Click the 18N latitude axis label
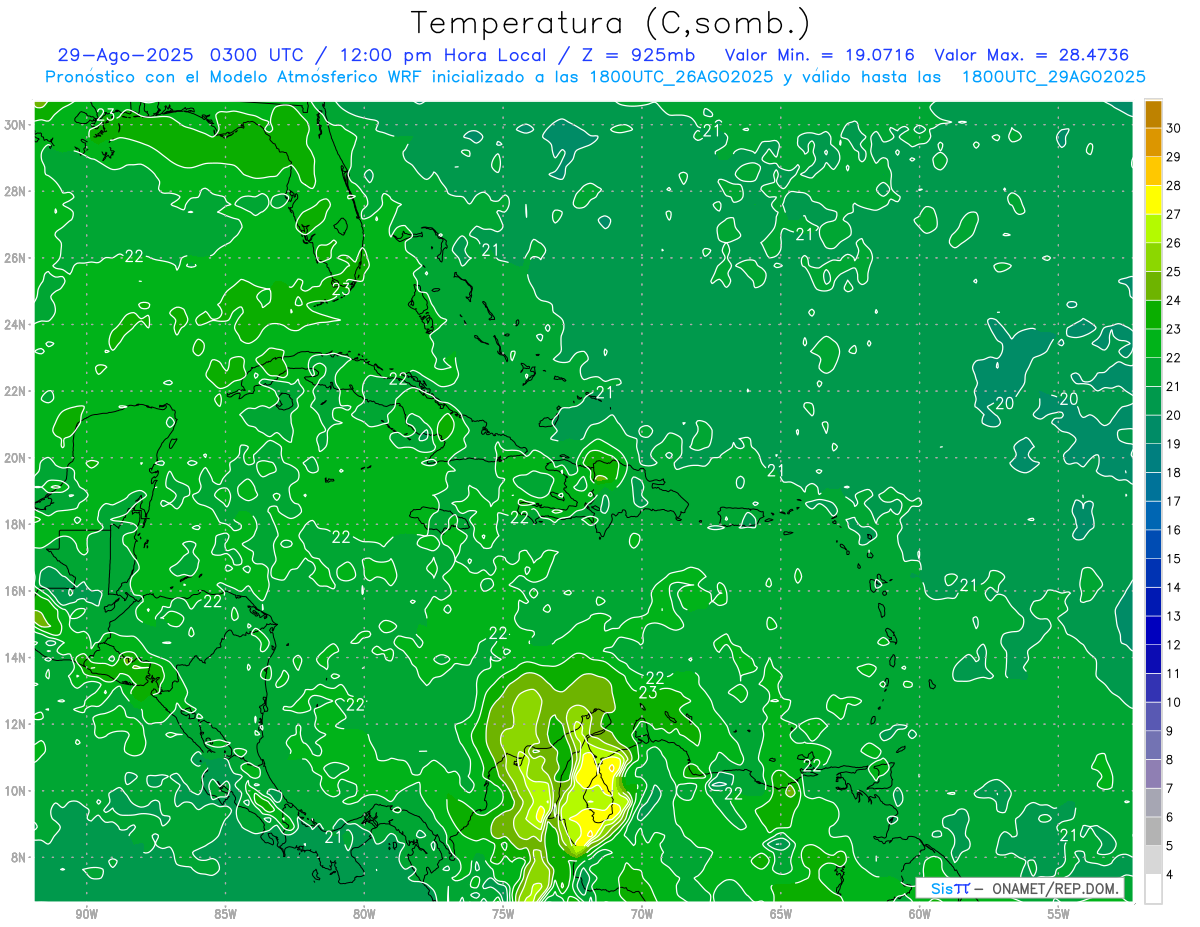Image resolution: width=1200 pixels, height=927 pixels. coord(16,524)
